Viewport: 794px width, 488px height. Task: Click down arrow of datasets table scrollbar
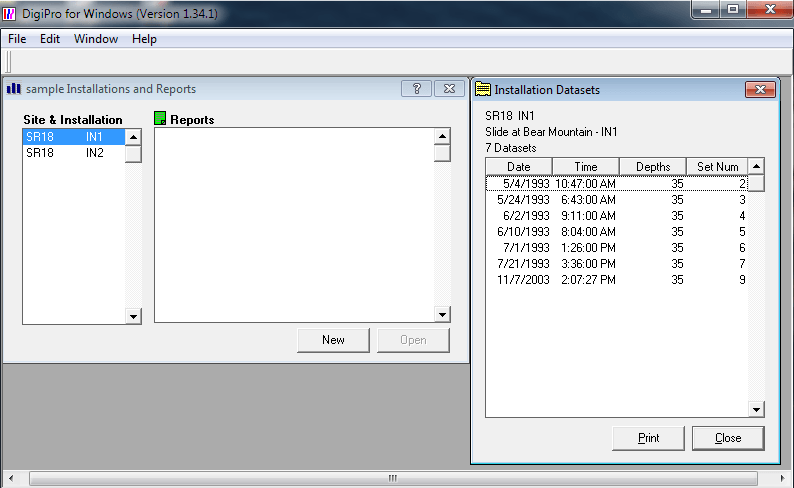tap(756, 410)
